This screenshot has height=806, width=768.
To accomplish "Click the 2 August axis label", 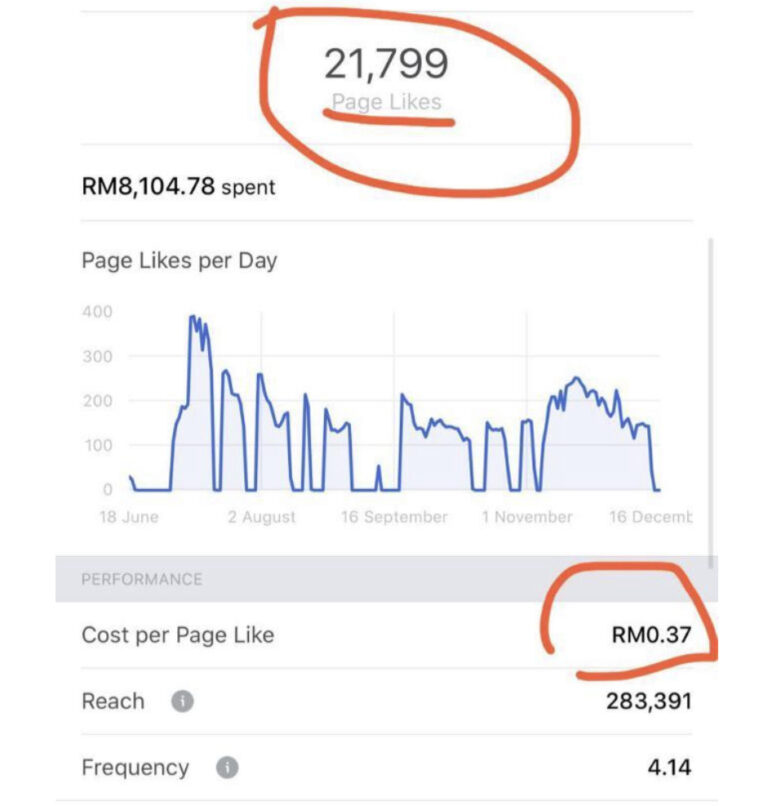I will click(x=262, y=517).
